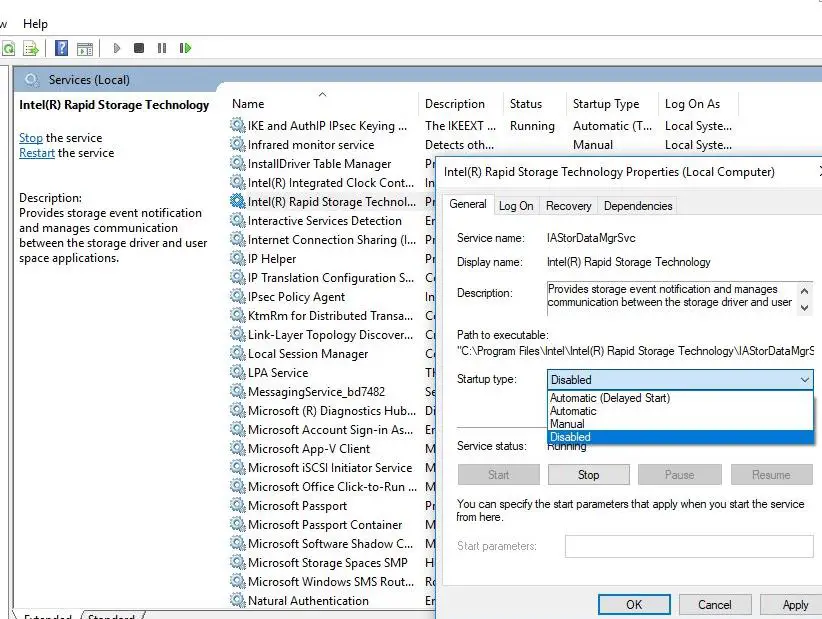Viewport: 822px width, 619px height.
Task: Choose Automatic (Delayed Start) from the list
Action: click(609, 398)
